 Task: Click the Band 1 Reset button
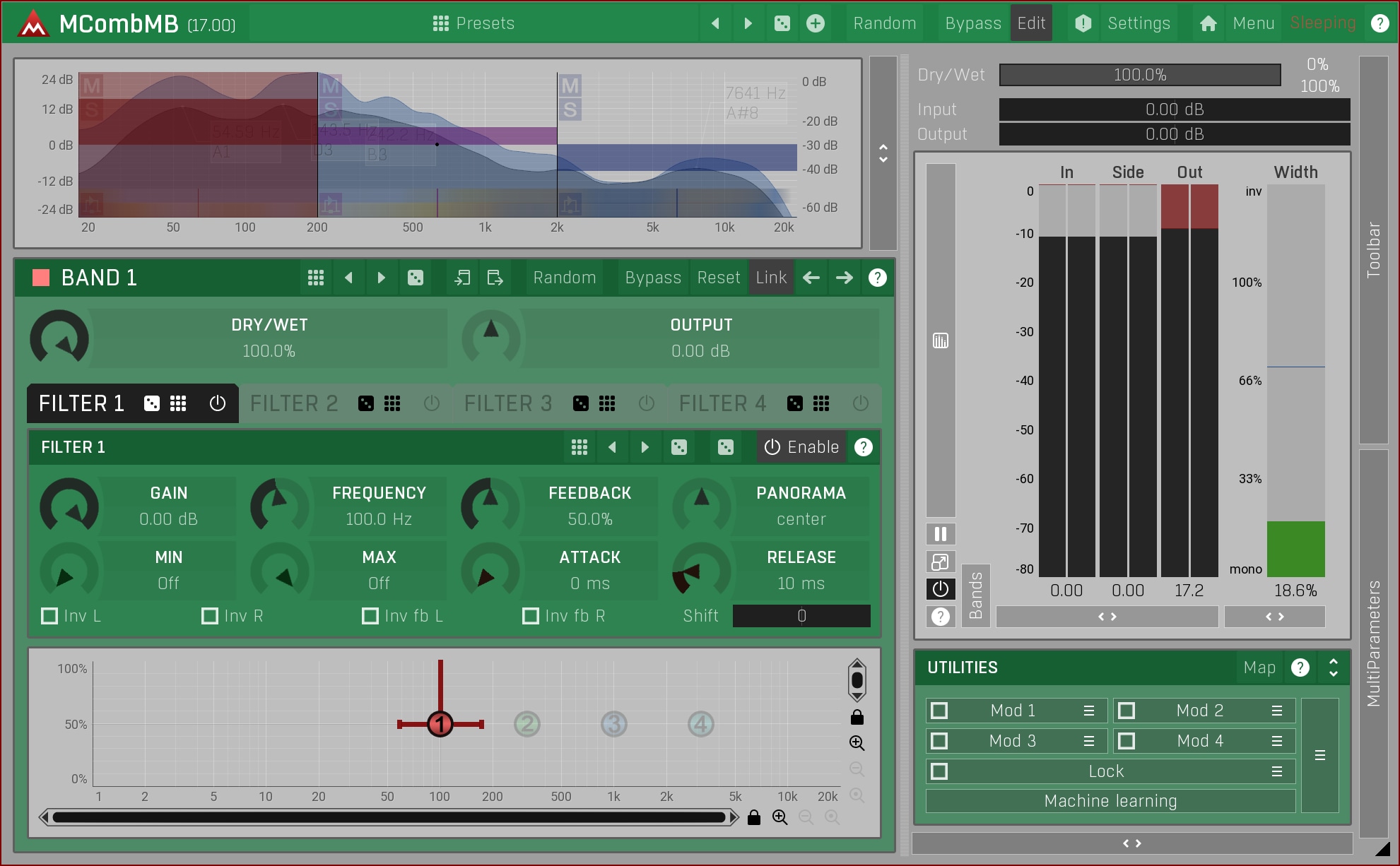coord(718,278)
